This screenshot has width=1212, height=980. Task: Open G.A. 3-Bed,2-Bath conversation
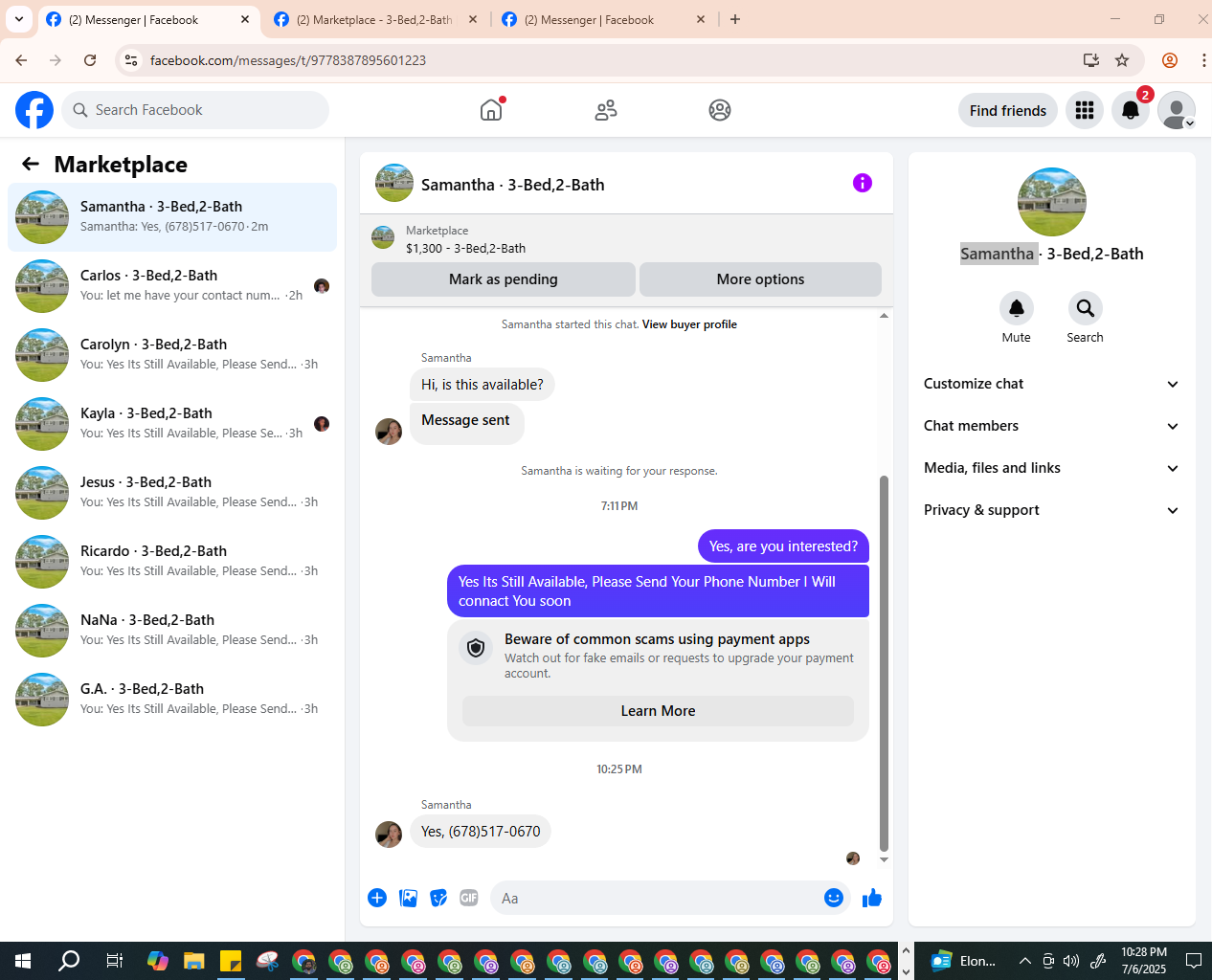(172, 700)
